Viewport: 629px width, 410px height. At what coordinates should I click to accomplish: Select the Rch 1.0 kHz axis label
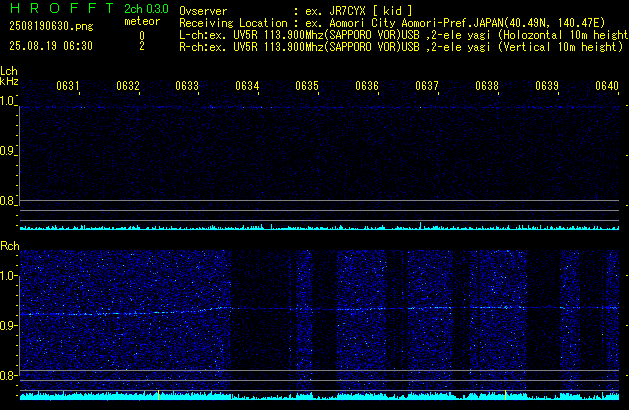(x=8, y=276)
